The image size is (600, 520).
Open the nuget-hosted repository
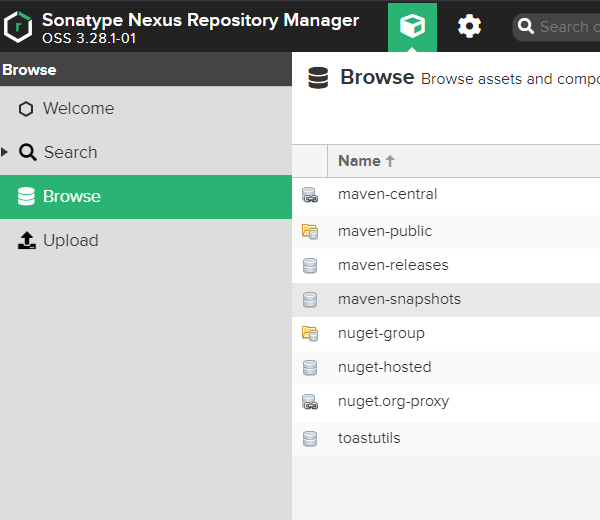384,367
